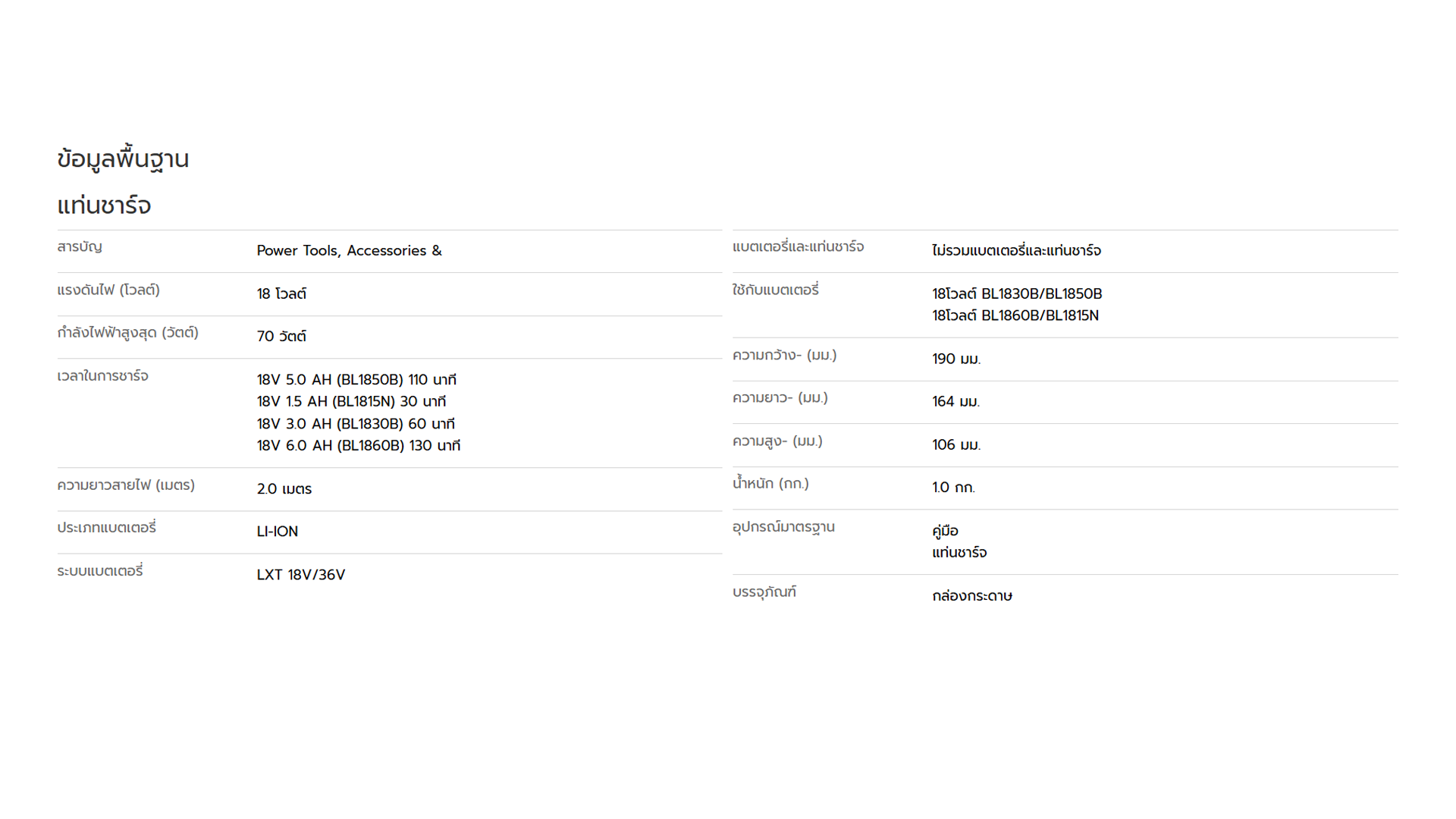Select the 18 โวลต์ voltage value
The height and width of the screenshot is (819, 1456).
point(281,293)
